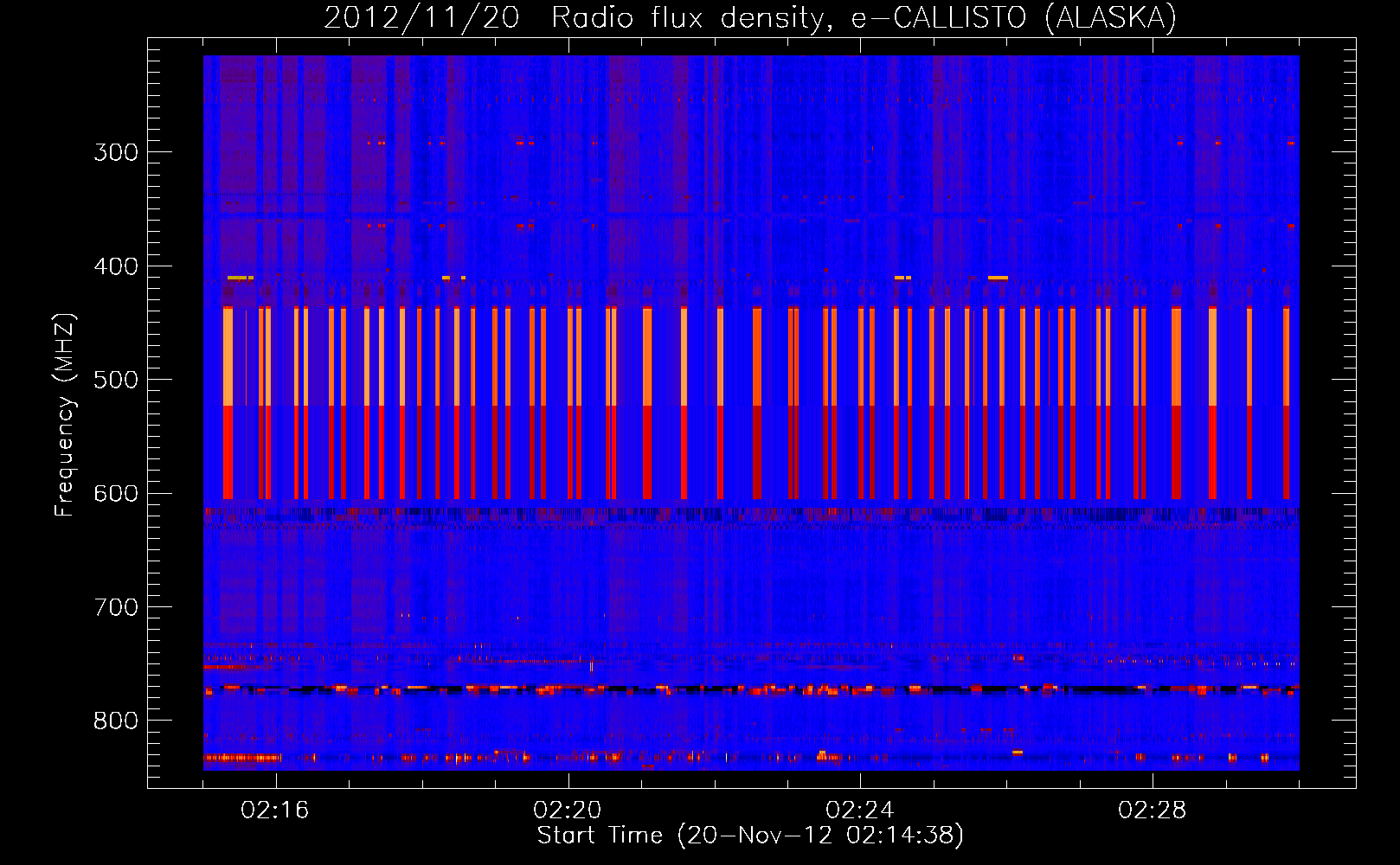Click the 300 frequency tick label

click(x=116, y=152)
